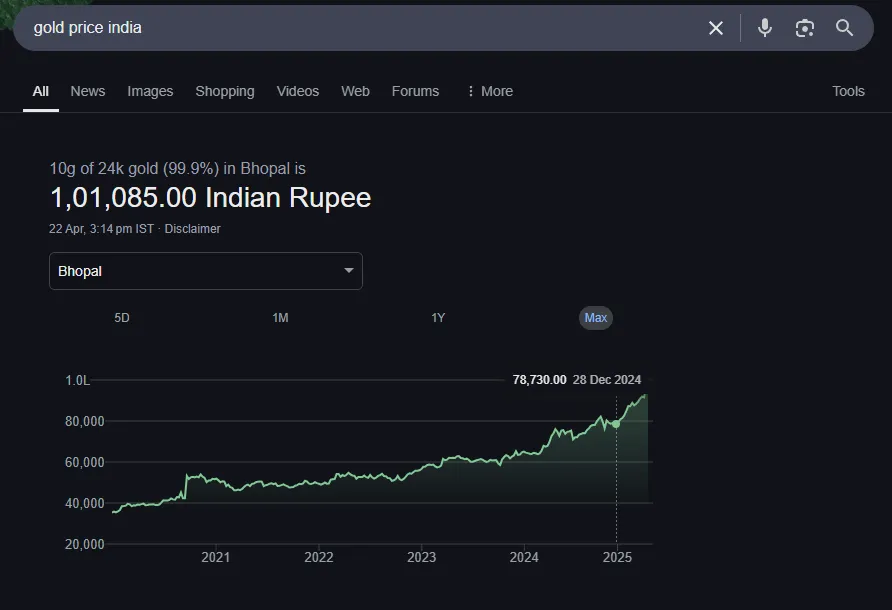Open search by image camera icon
The image size is (892, 610).
(804, 28)
